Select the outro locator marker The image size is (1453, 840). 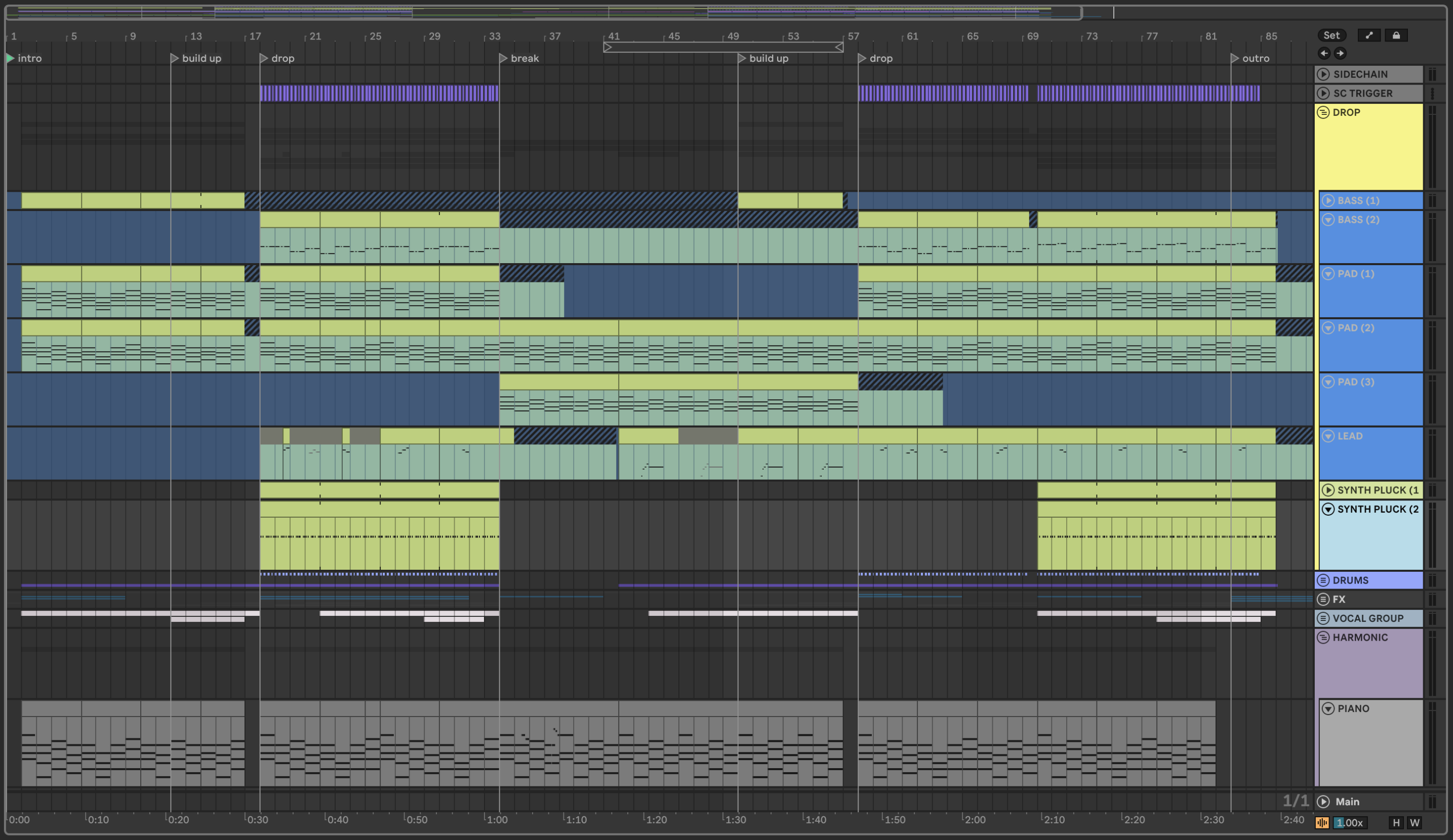click(x=1234, y=58)
